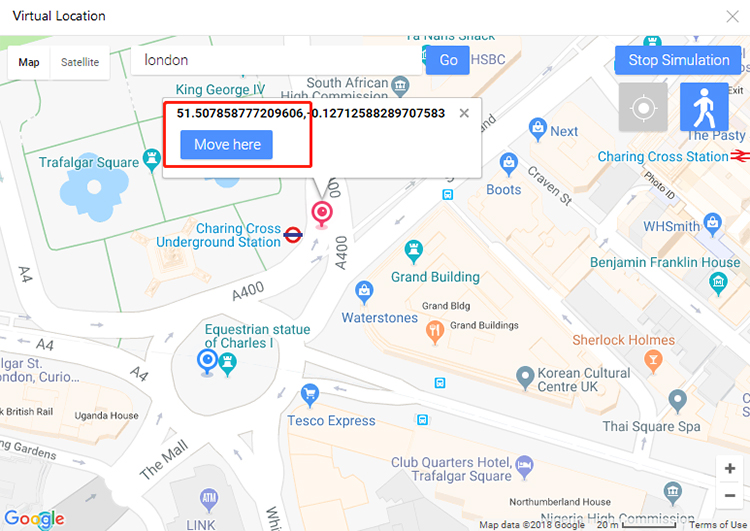Click the Go search button

pyautogui.click(x=448, y=60)
